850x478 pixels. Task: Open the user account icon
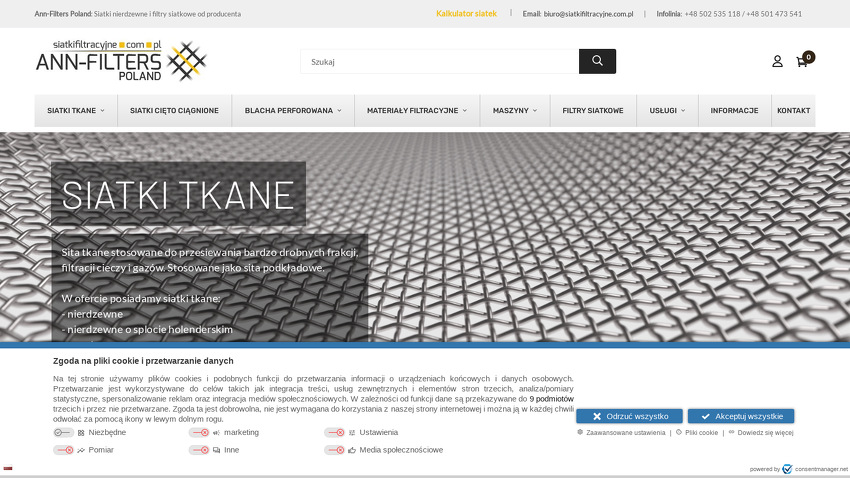(x=777, y=61)
